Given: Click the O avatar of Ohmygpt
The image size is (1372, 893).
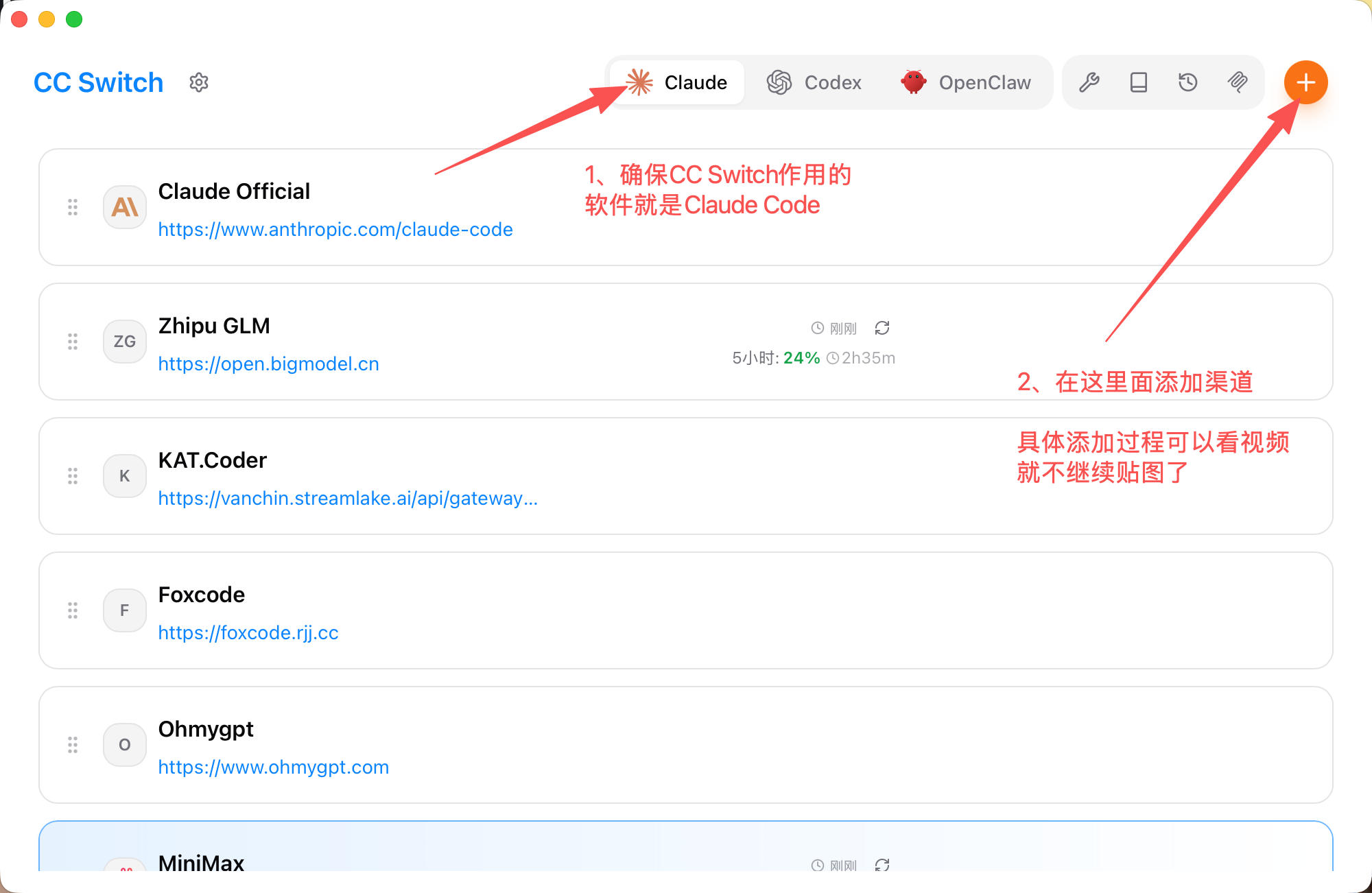Looking at the screenshot, I should [x=125, y=745].
